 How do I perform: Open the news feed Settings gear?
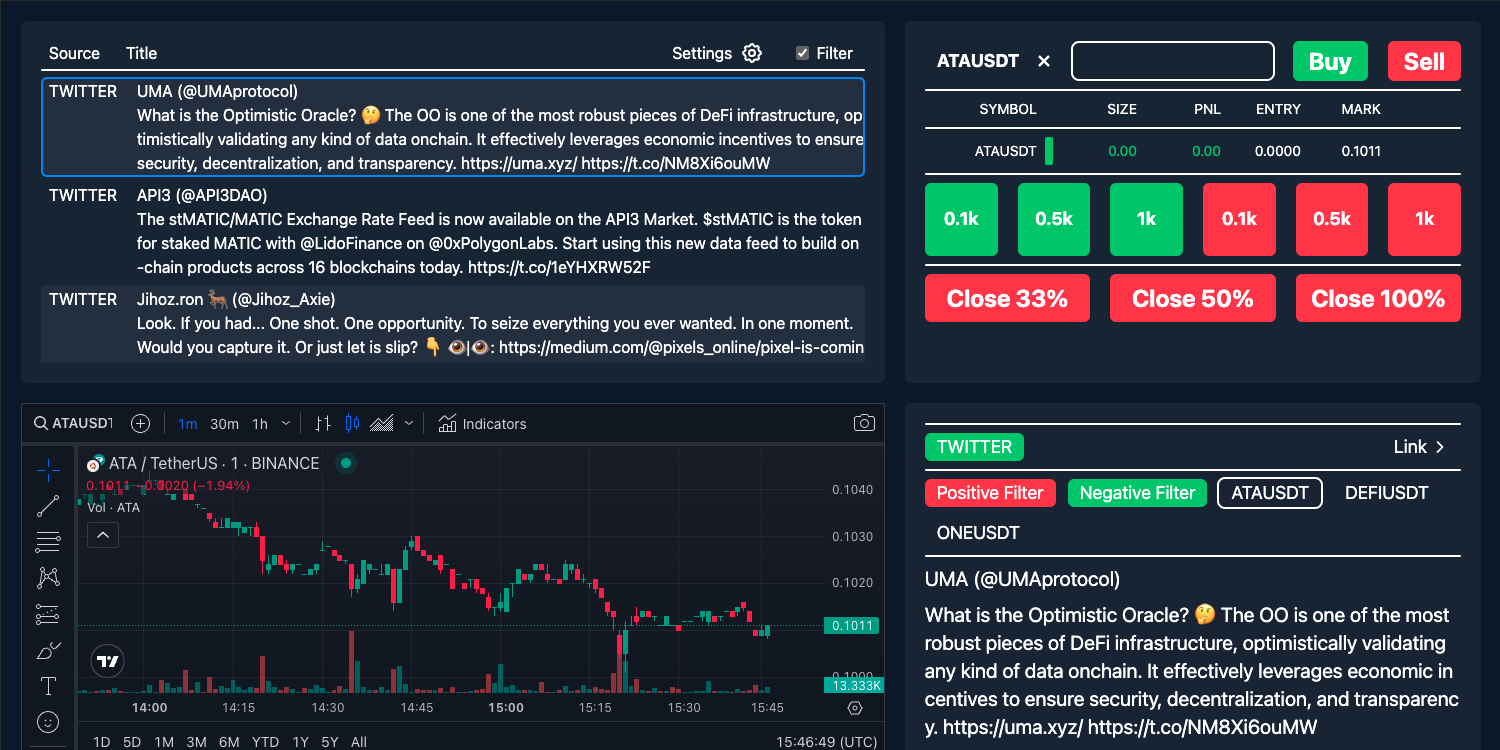click(752, 53)
